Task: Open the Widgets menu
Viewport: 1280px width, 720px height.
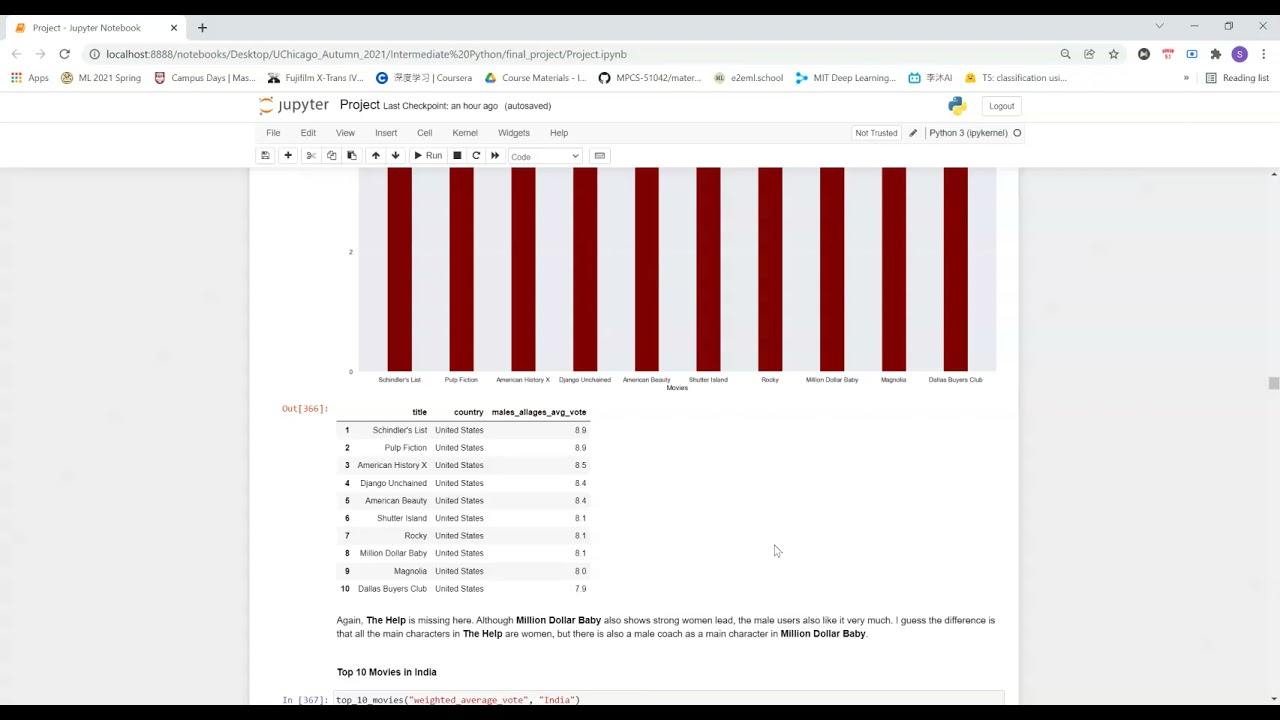Action: (x=514, y=133)
